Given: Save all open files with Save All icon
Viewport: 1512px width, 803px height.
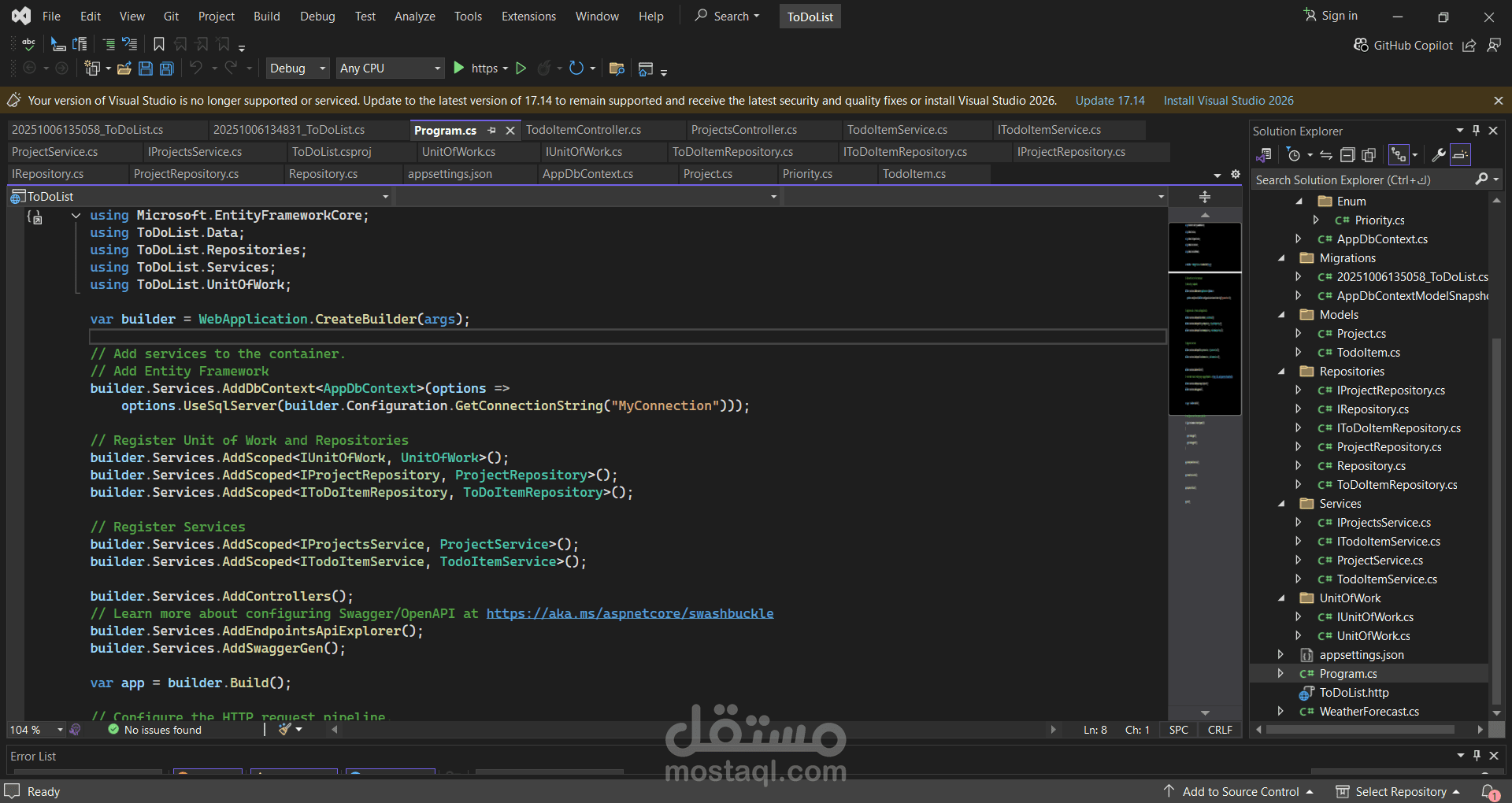Looking at the screenshot, I should click(165, 68).
